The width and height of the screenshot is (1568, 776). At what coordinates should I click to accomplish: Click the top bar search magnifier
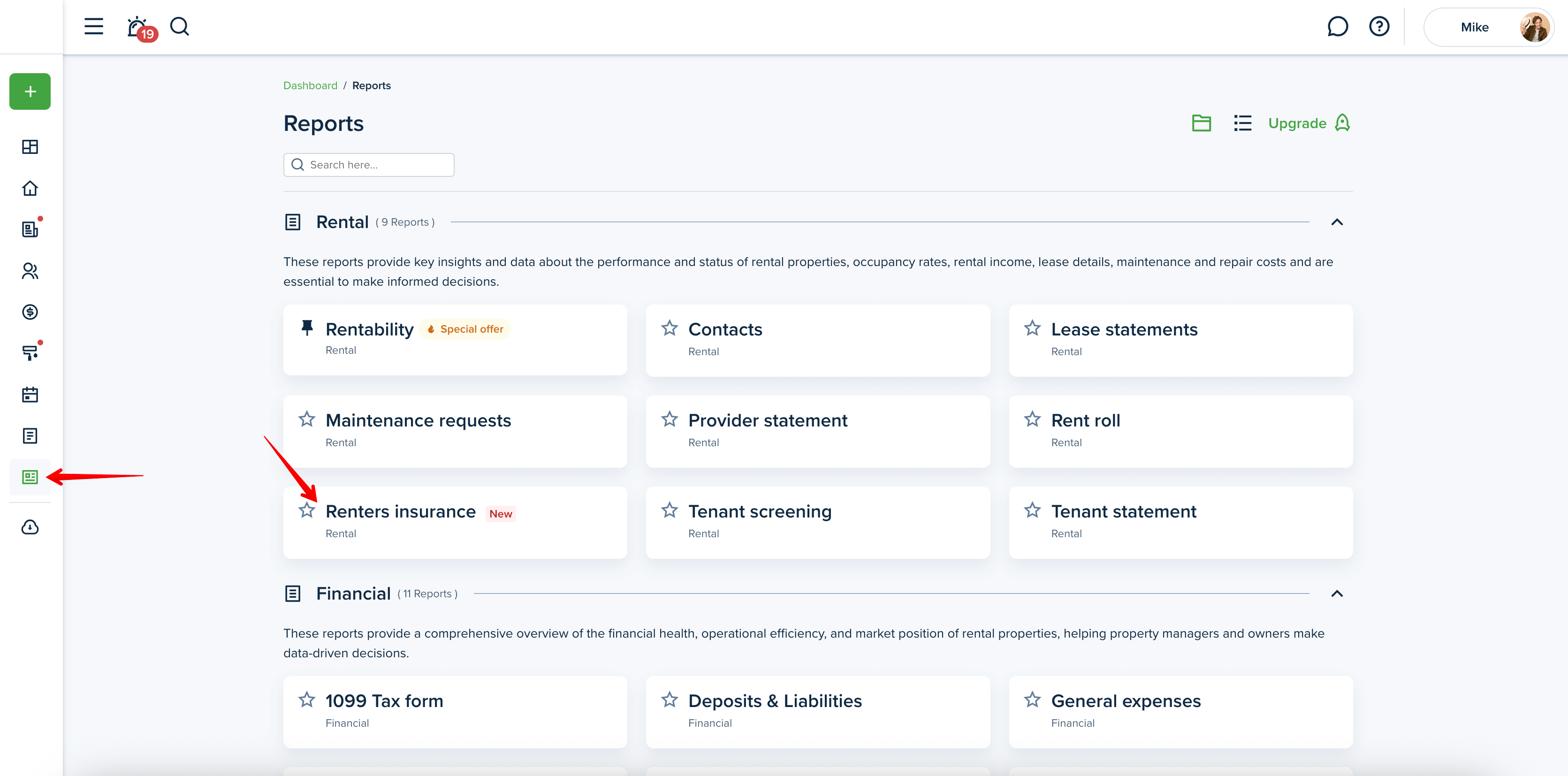180,27
